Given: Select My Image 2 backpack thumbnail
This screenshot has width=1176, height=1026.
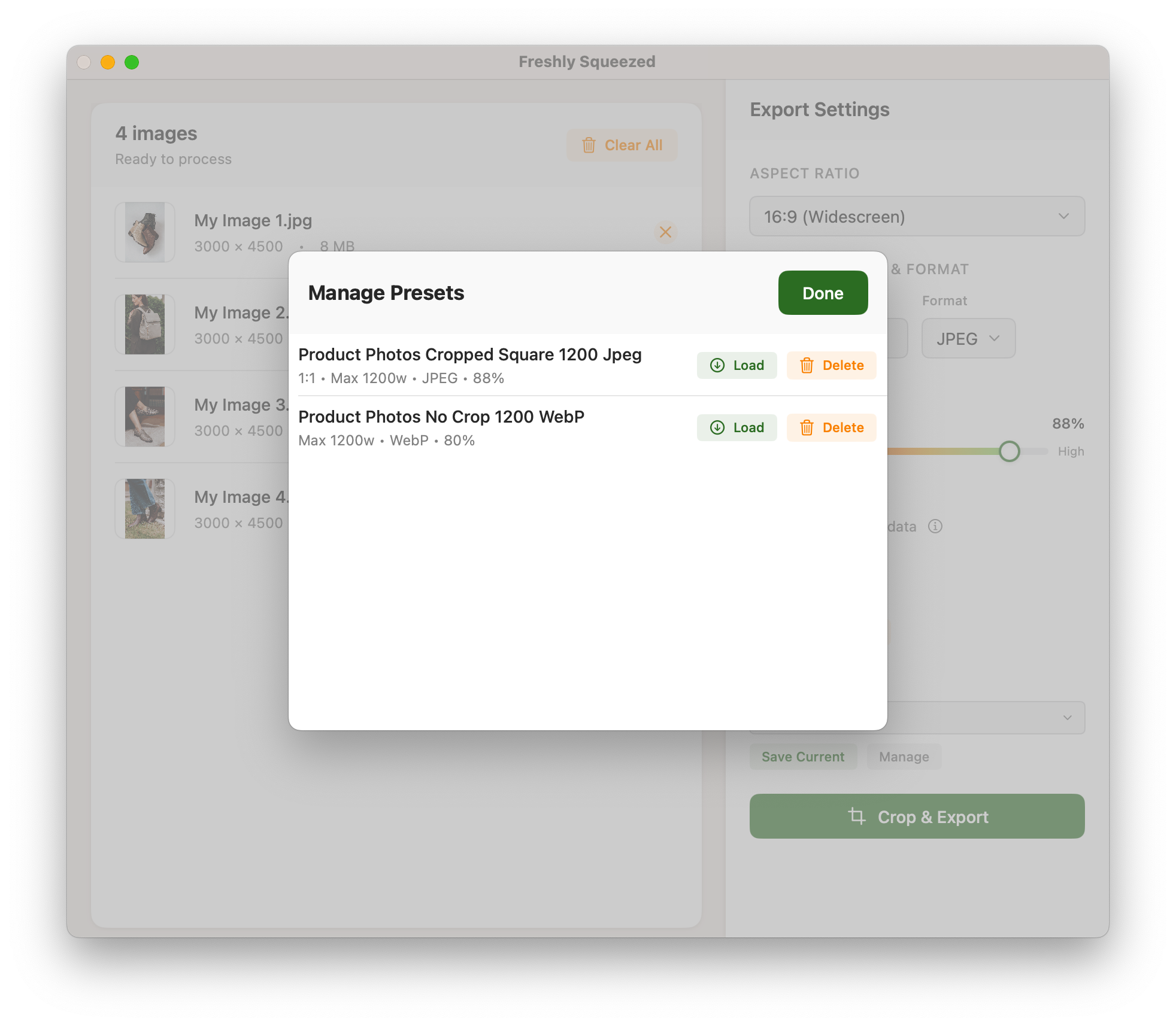Looking at the screenshot, I should point(145,324).
